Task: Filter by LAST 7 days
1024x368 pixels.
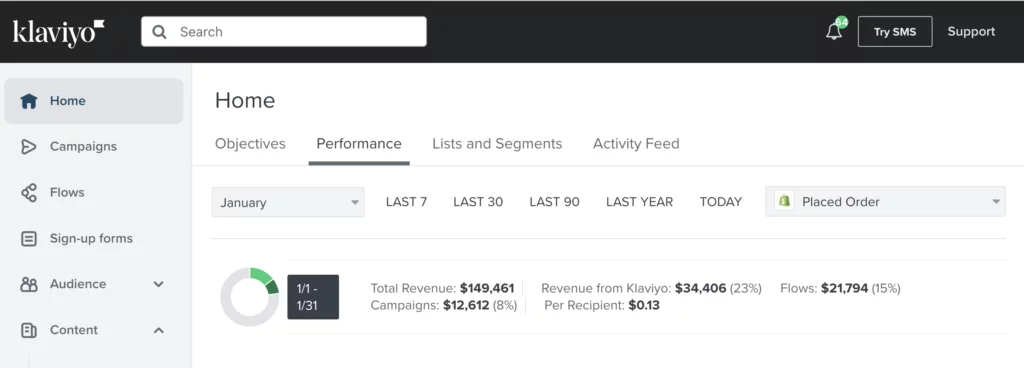Action: point(406,202)
